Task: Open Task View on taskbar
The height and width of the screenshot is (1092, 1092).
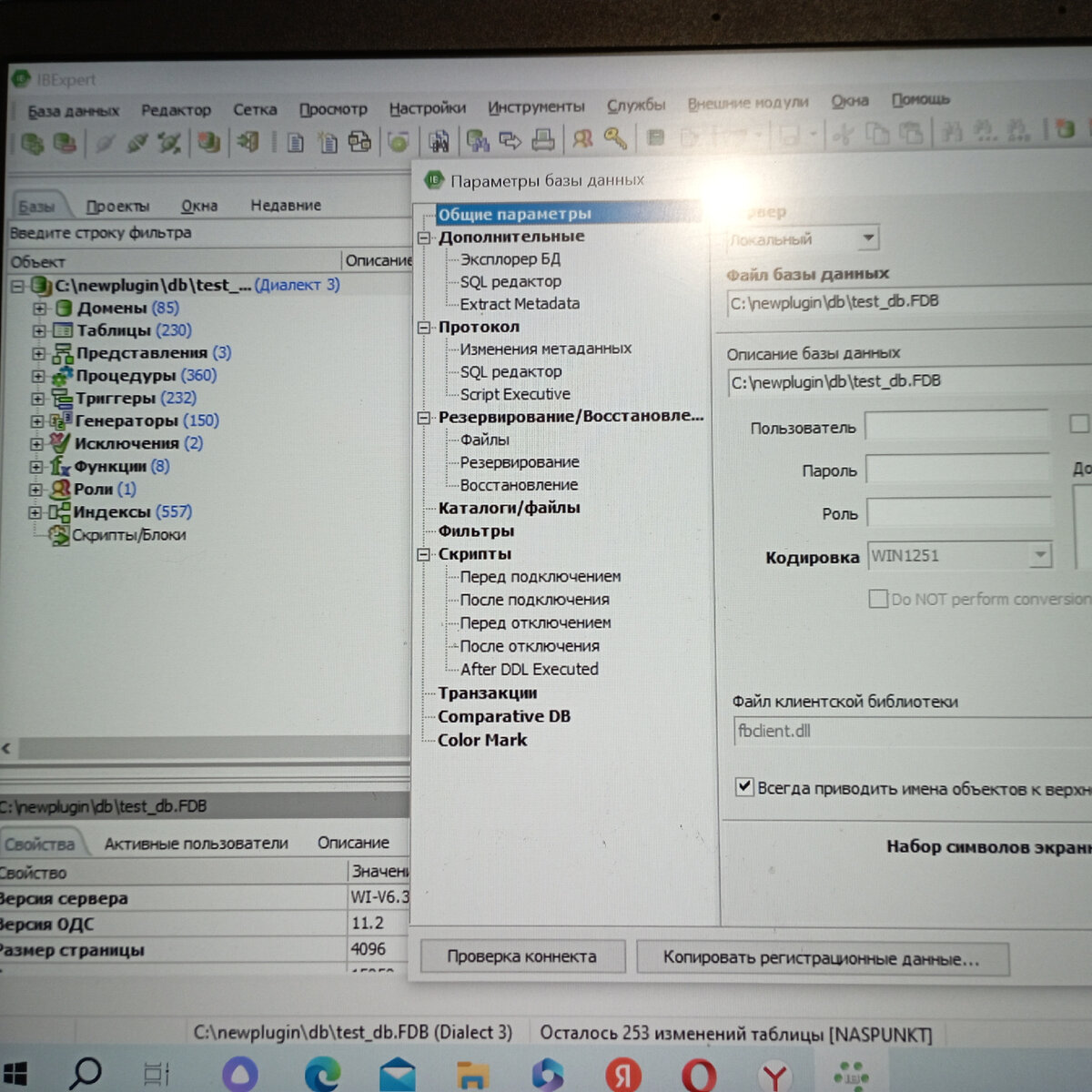Action: coord(157,1075)
